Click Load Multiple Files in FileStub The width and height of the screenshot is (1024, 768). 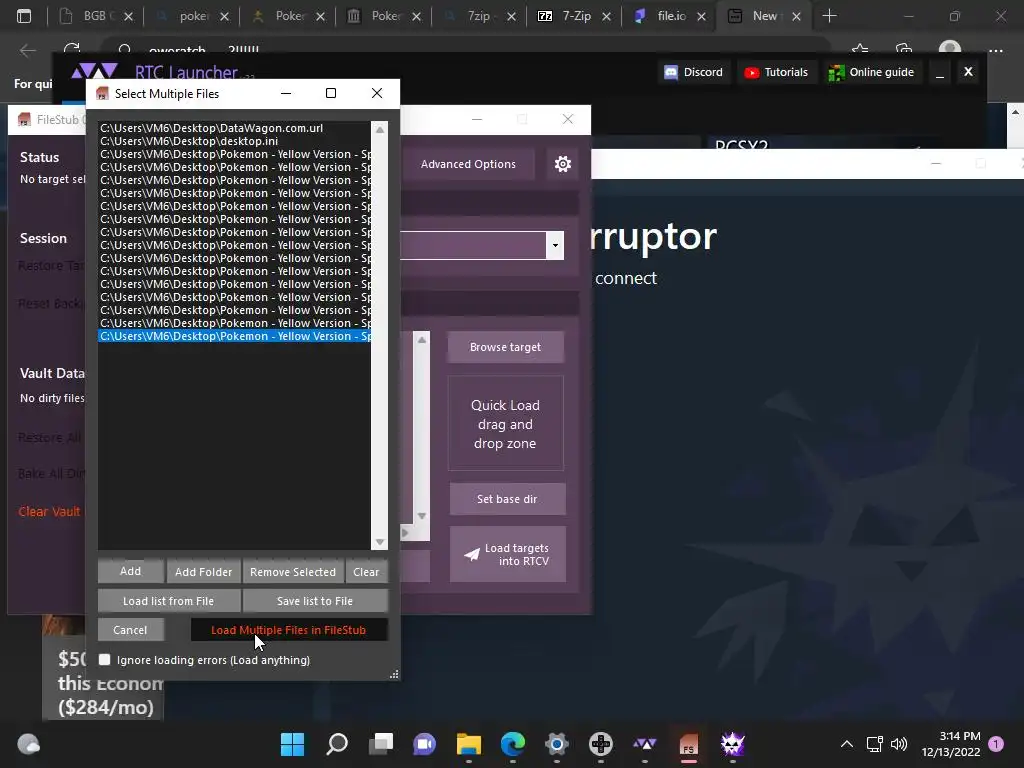288,630
